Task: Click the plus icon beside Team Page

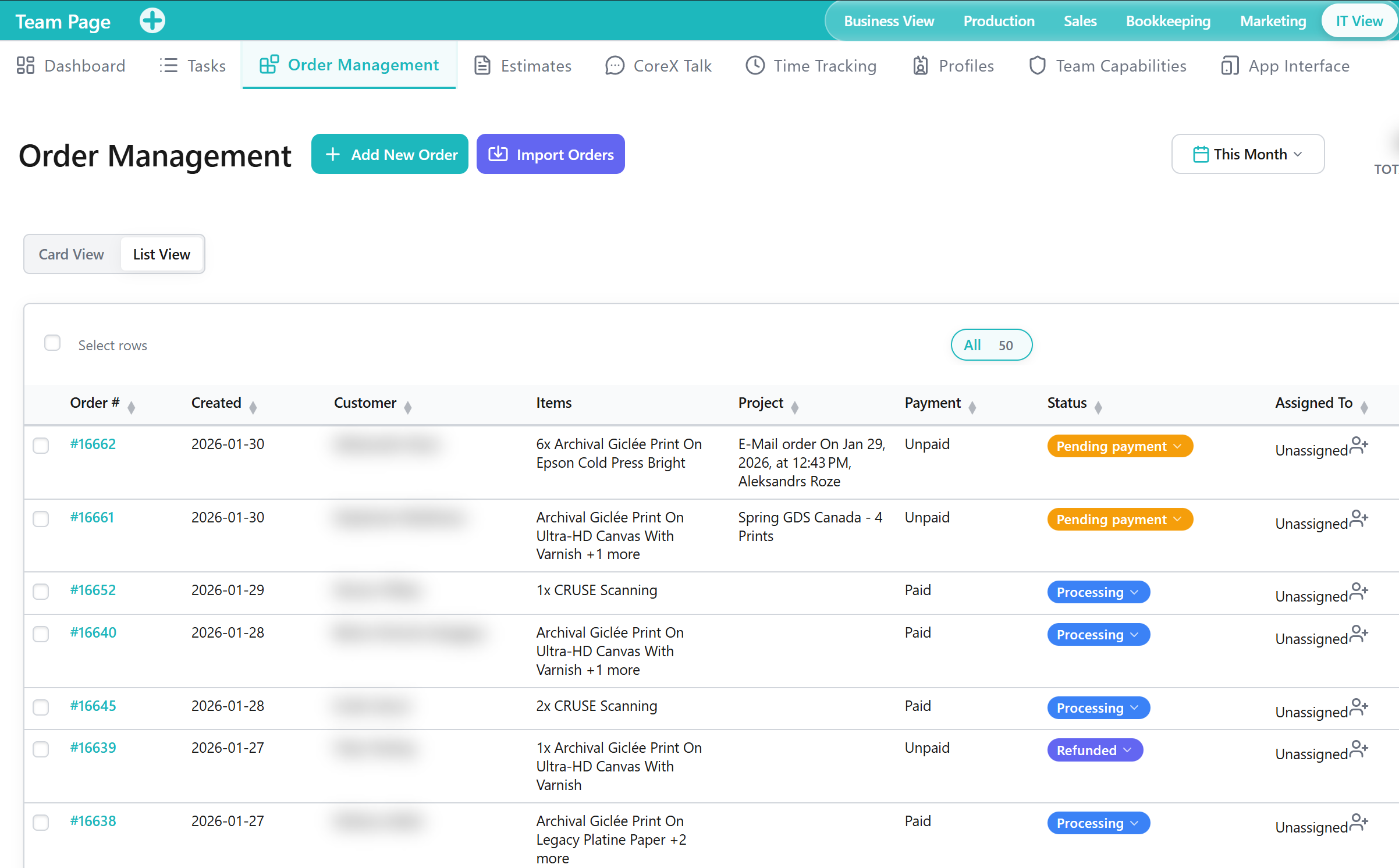Action: [152, 21]
